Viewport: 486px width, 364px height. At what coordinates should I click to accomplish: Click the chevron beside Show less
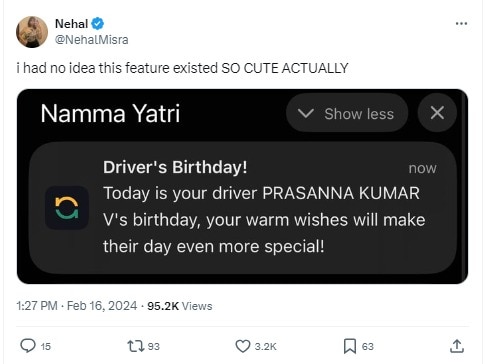306,113
